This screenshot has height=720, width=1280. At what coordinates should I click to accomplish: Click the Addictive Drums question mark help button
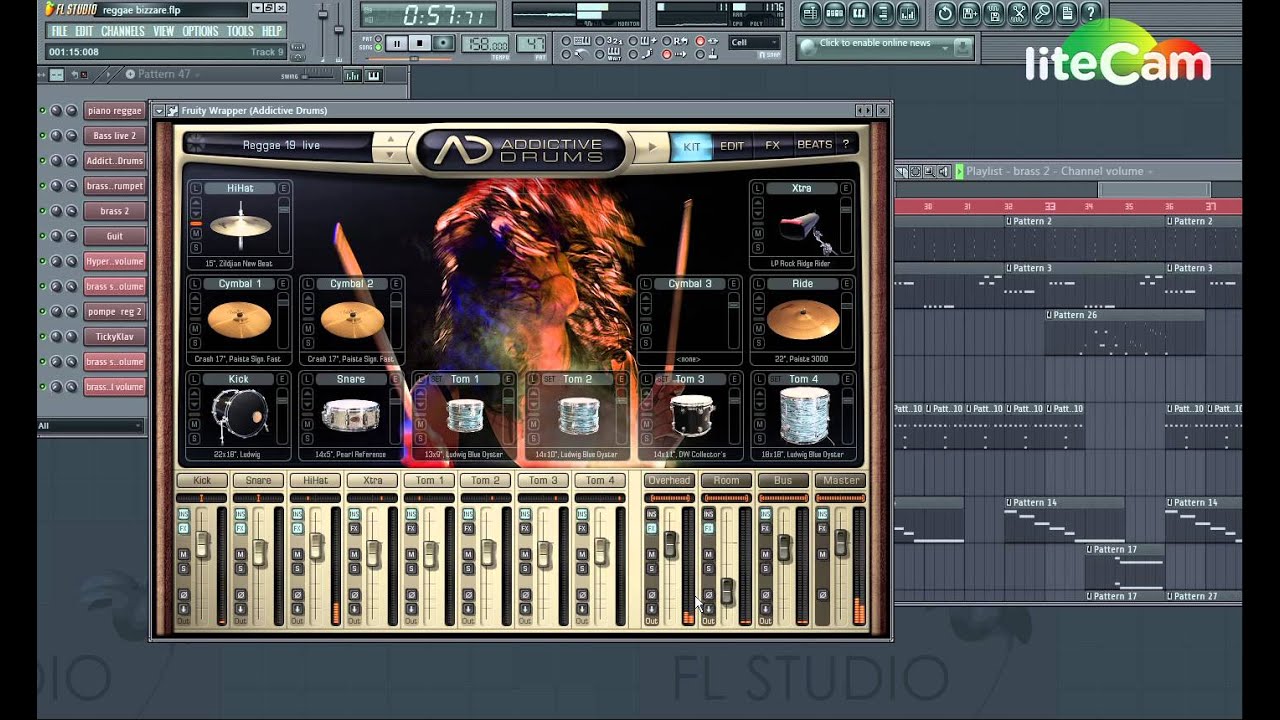click(x=845, y=145)
